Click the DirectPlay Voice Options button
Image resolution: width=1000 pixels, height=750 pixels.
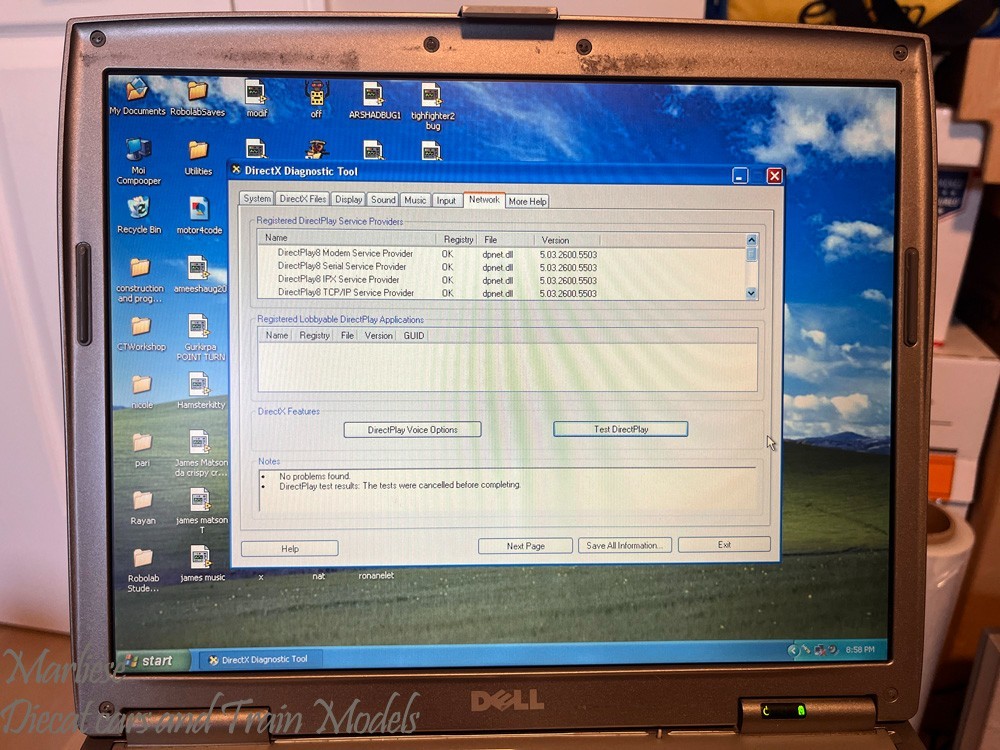pyautogui.click(x=412, y=430)
